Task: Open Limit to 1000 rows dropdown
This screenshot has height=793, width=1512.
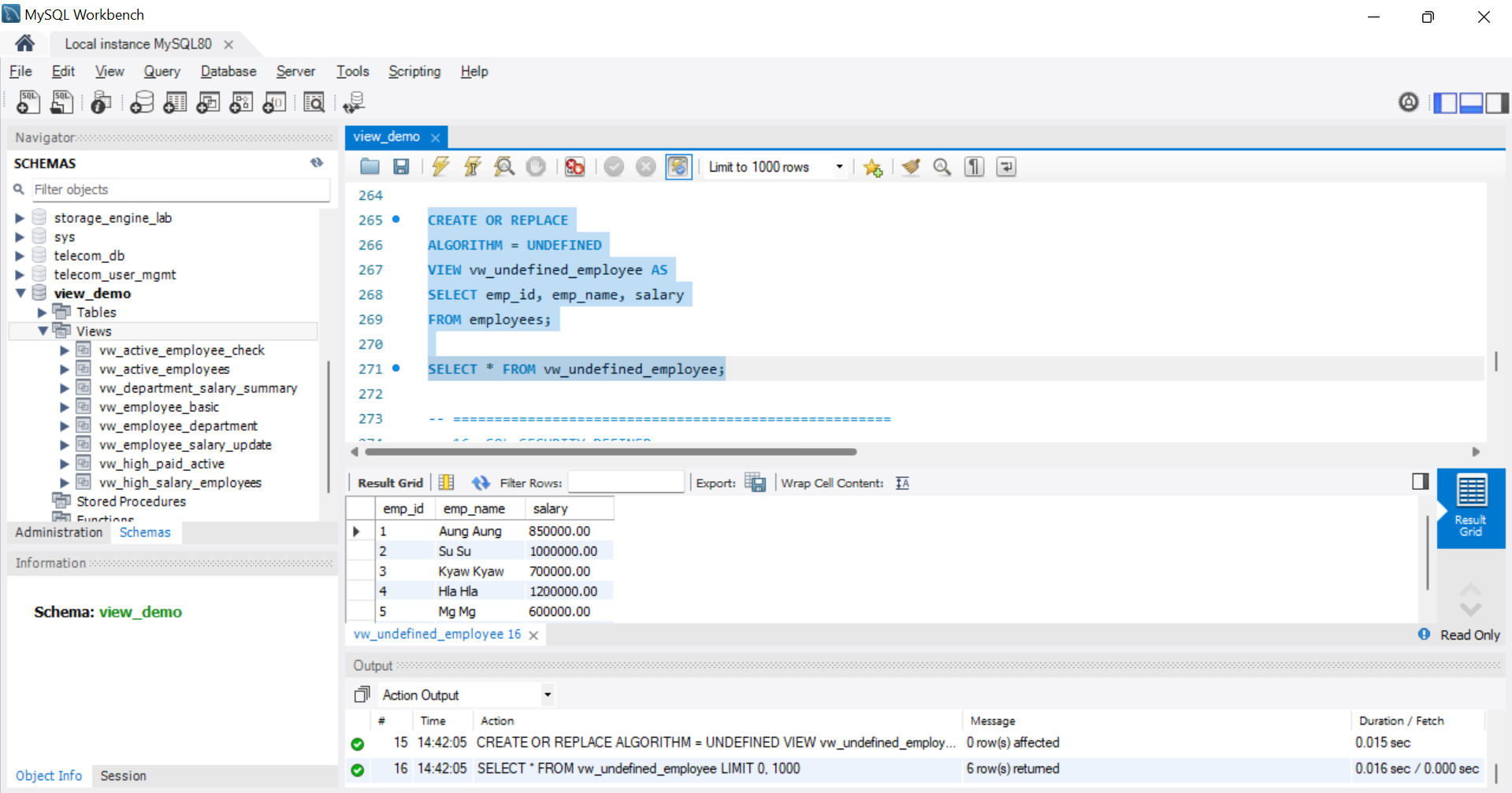Action: [839, 167]
